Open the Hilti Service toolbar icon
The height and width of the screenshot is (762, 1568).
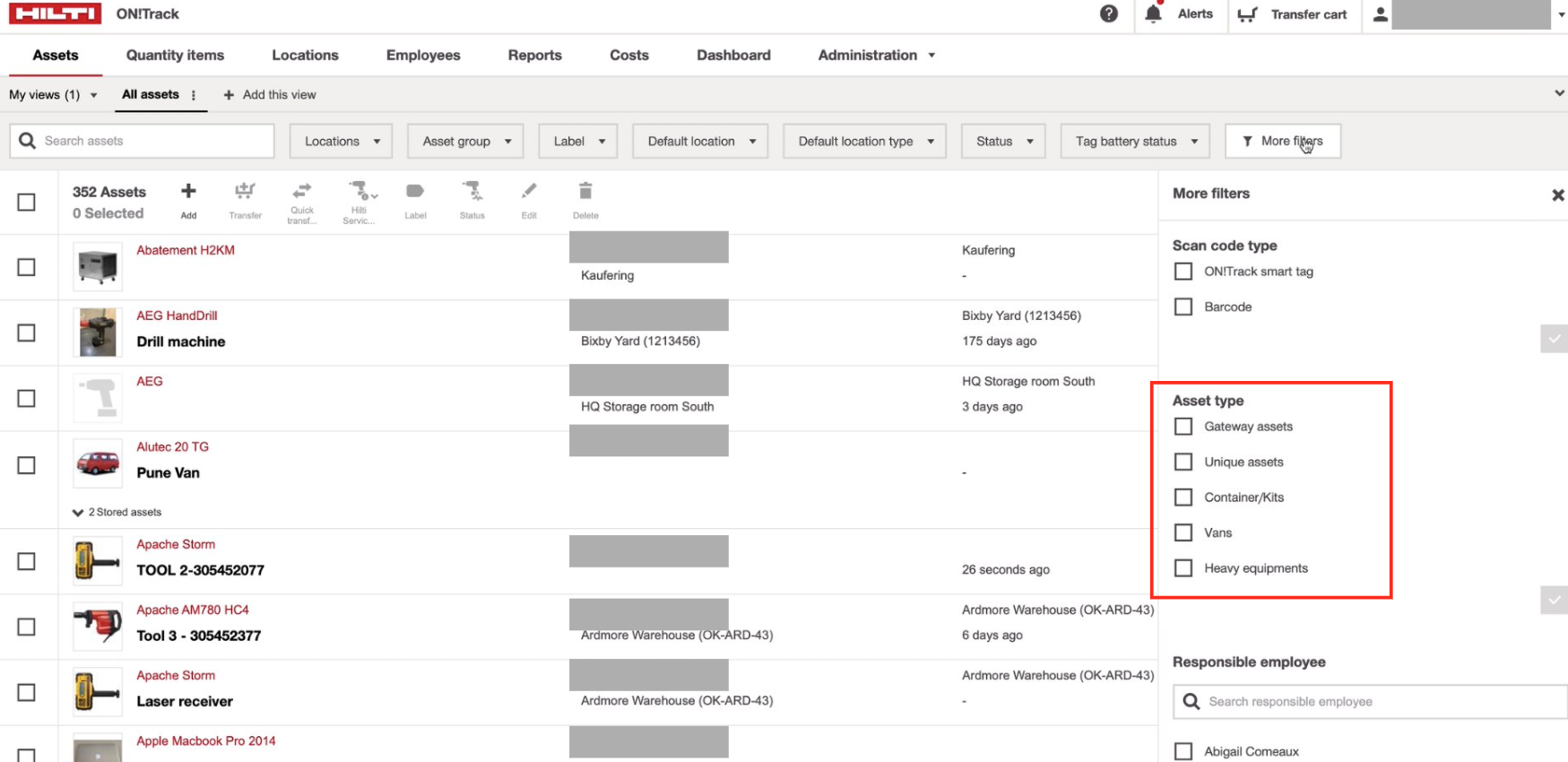pos(361,191)
